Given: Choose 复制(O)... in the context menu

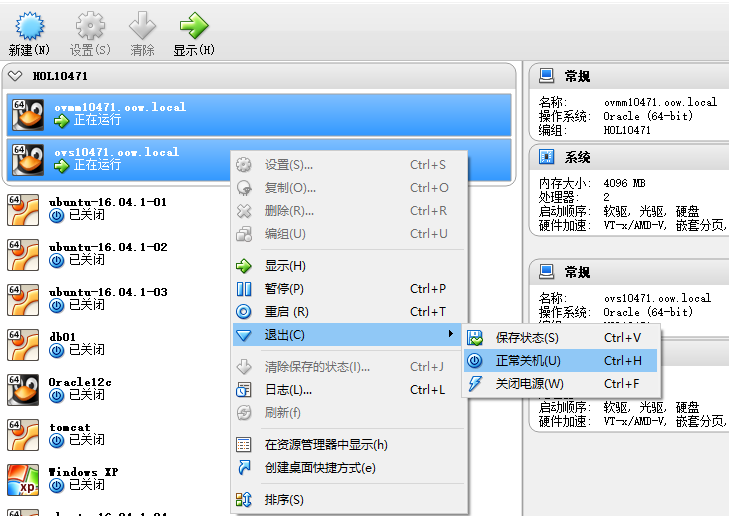Looking at the screenshot, I should (349, 188).
